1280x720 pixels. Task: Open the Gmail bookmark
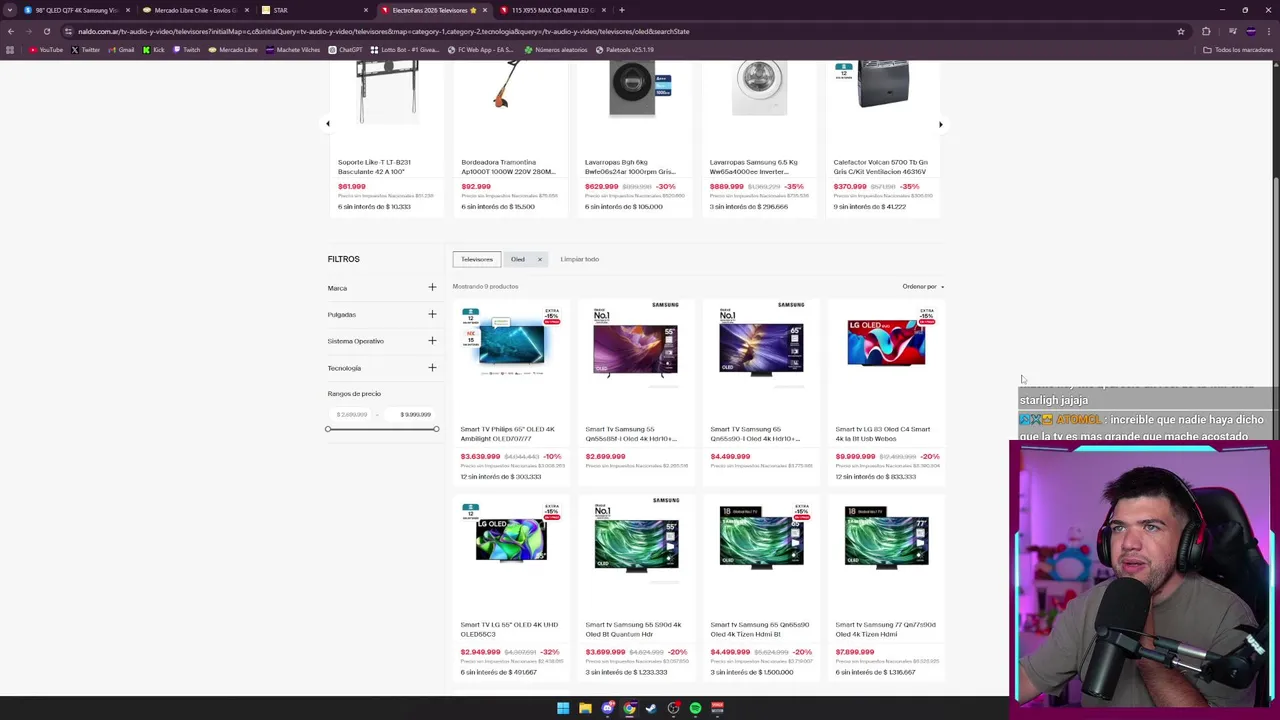point(121,50)
